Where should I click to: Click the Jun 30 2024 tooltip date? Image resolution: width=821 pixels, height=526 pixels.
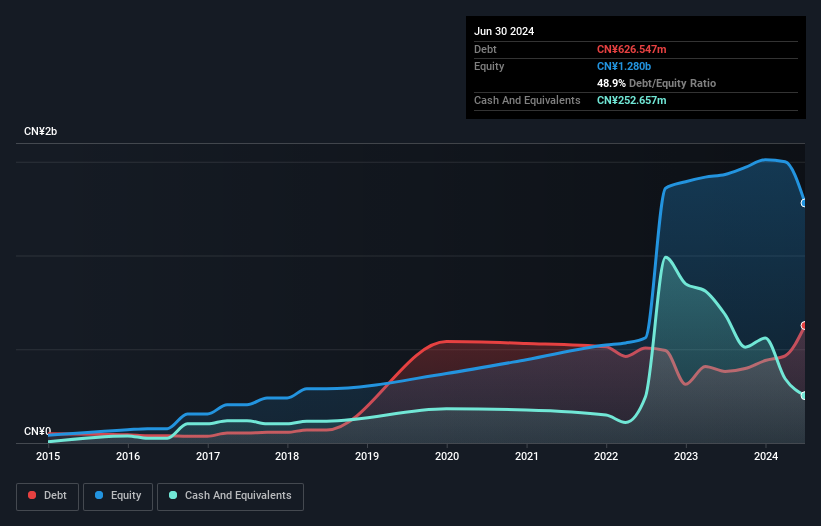point(504,31)
